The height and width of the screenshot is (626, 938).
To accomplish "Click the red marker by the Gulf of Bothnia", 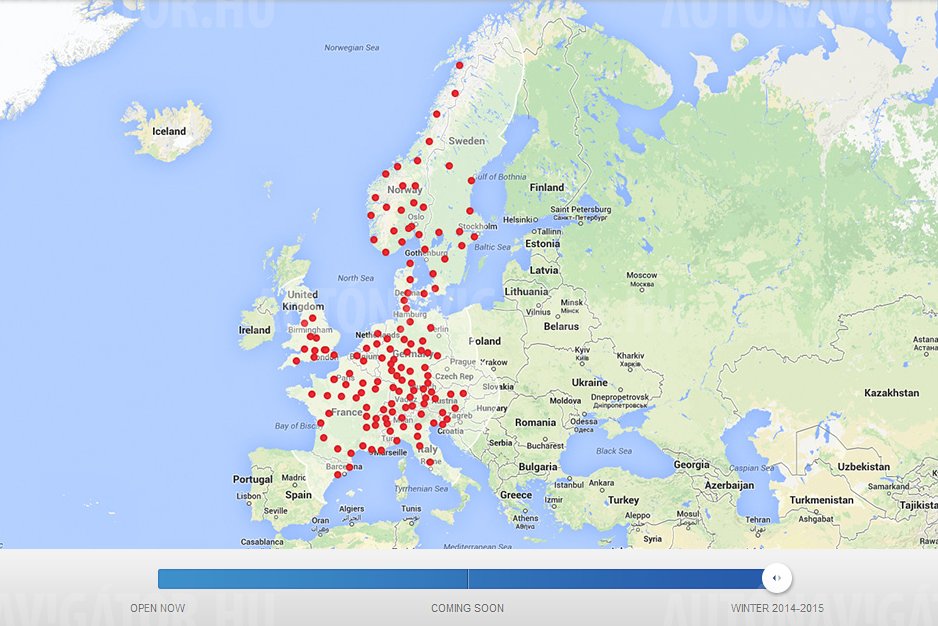I will [471, 181].
